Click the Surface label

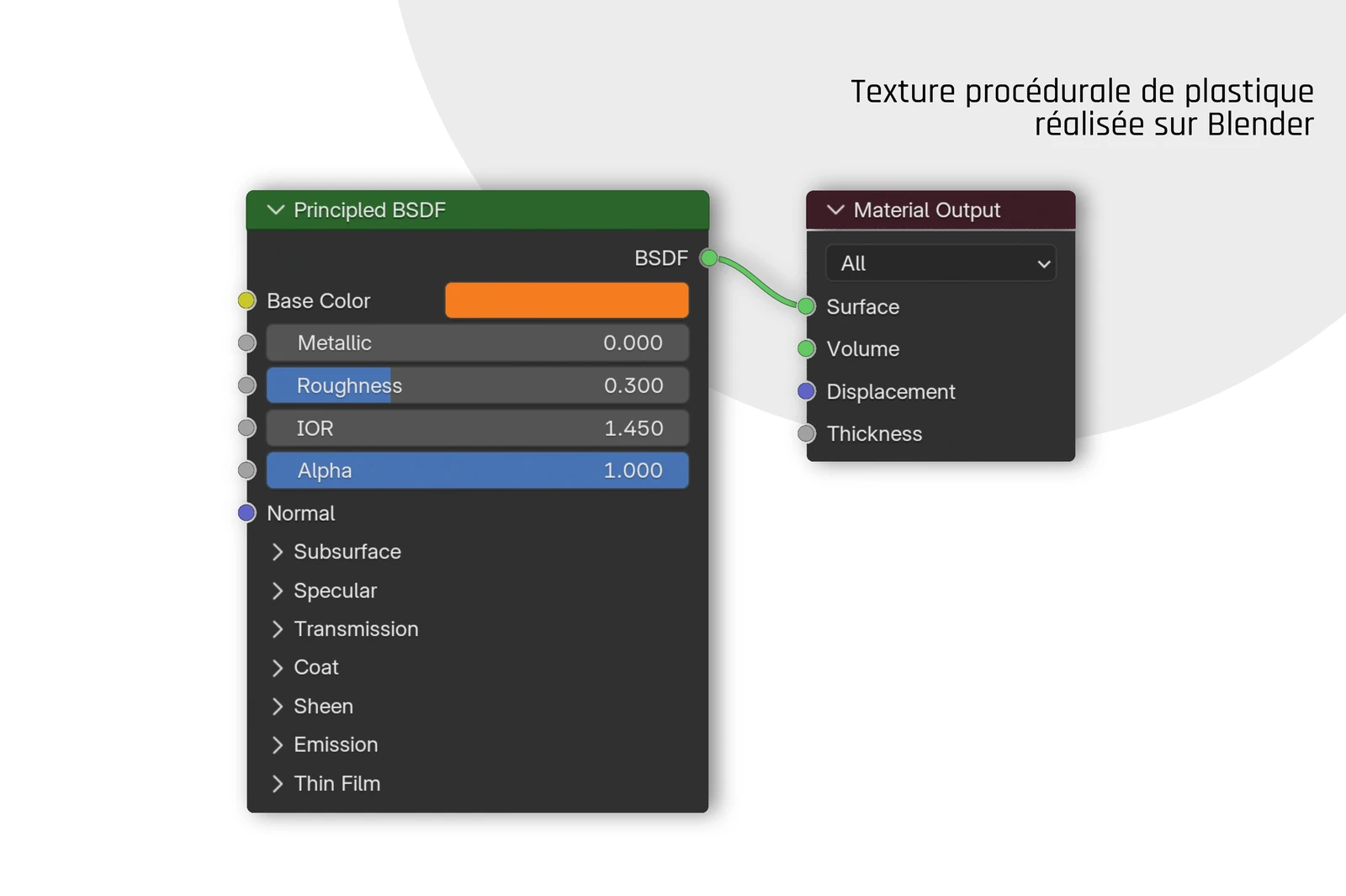tap(863, 307)
